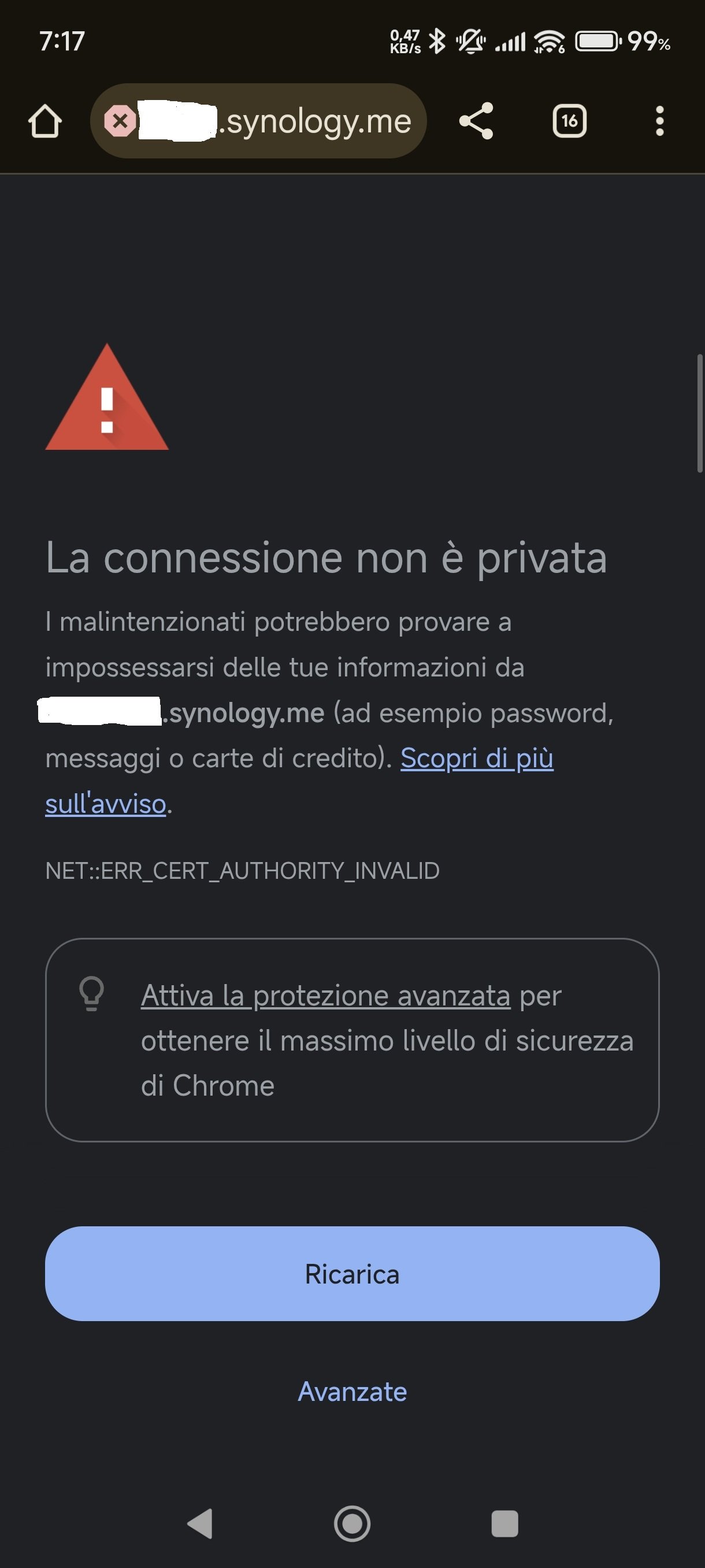Click the page scrollbar on right edge

coord(700,414)
